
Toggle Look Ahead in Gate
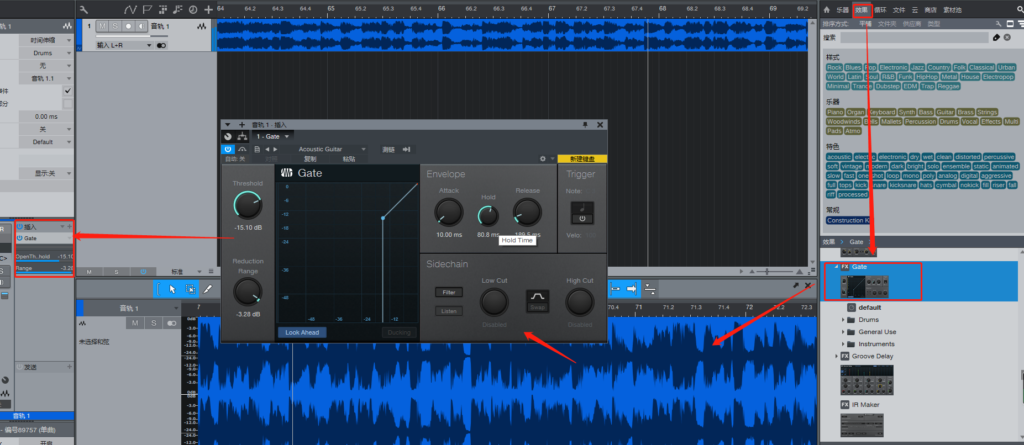pyautogui.click(x=302, y=332)
